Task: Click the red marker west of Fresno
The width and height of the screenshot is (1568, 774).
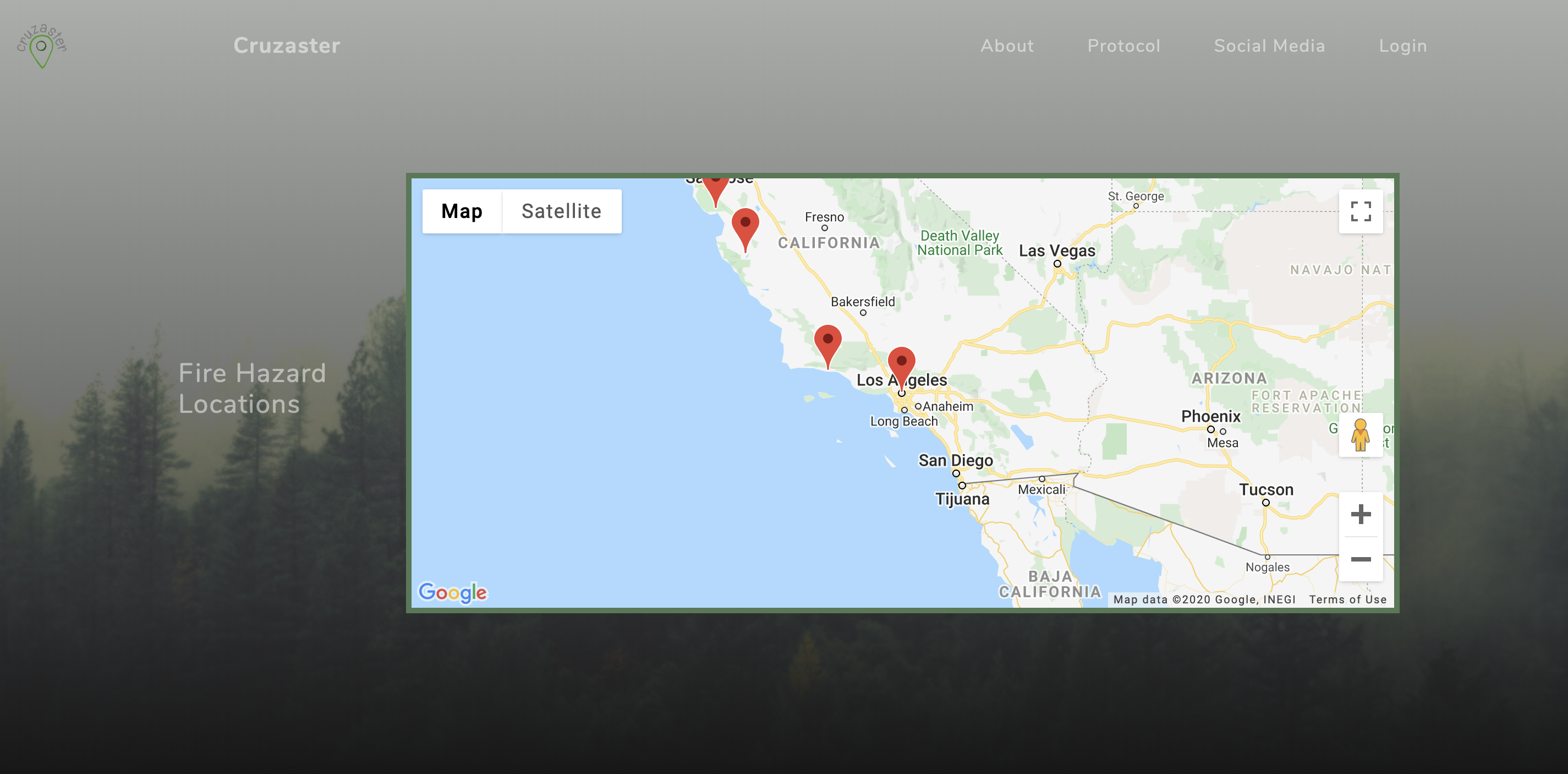Action: click(745, 225)
